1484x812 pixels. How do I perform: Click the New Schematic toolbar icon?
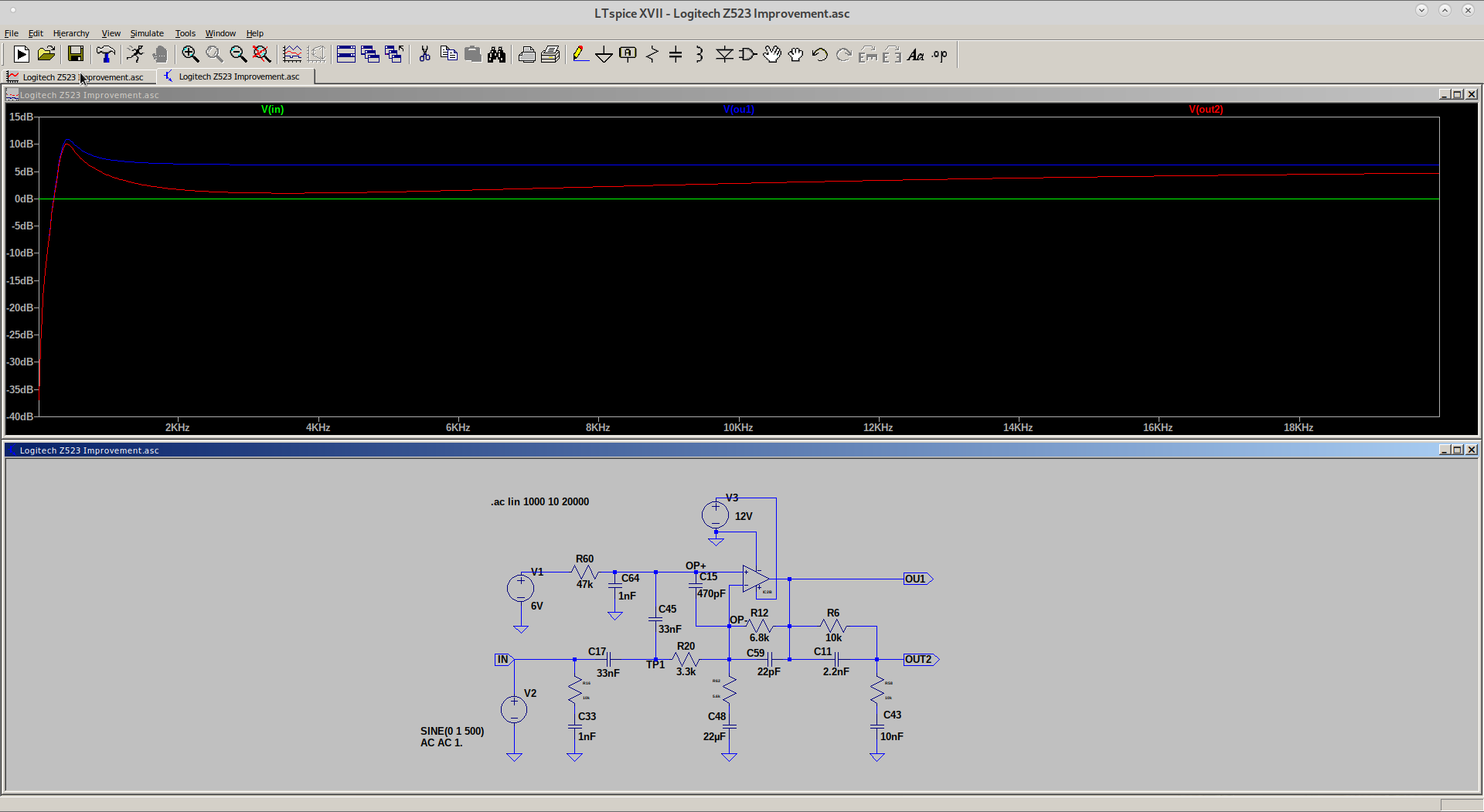point(22,54)
